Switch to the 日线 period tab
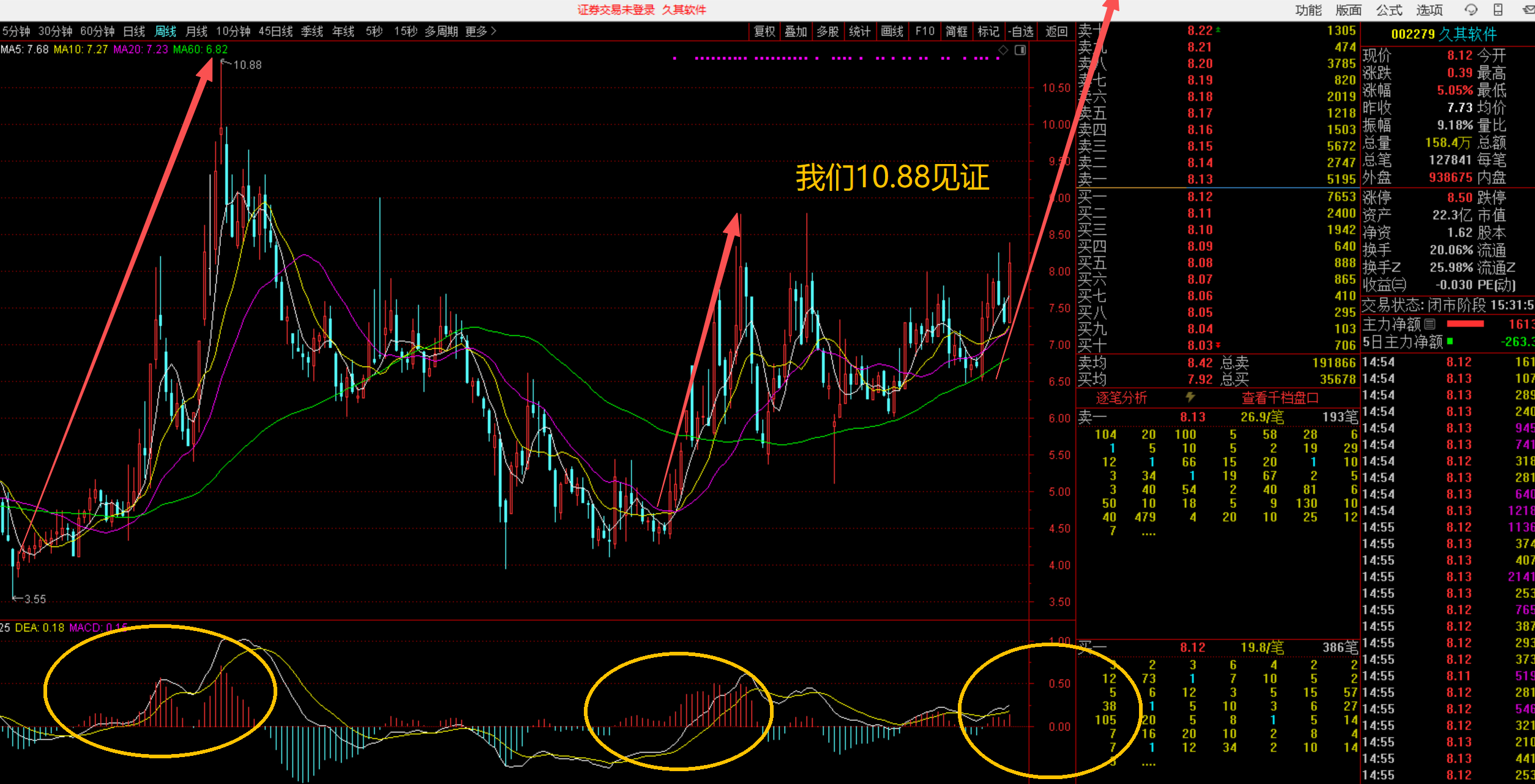 [134, 31]
